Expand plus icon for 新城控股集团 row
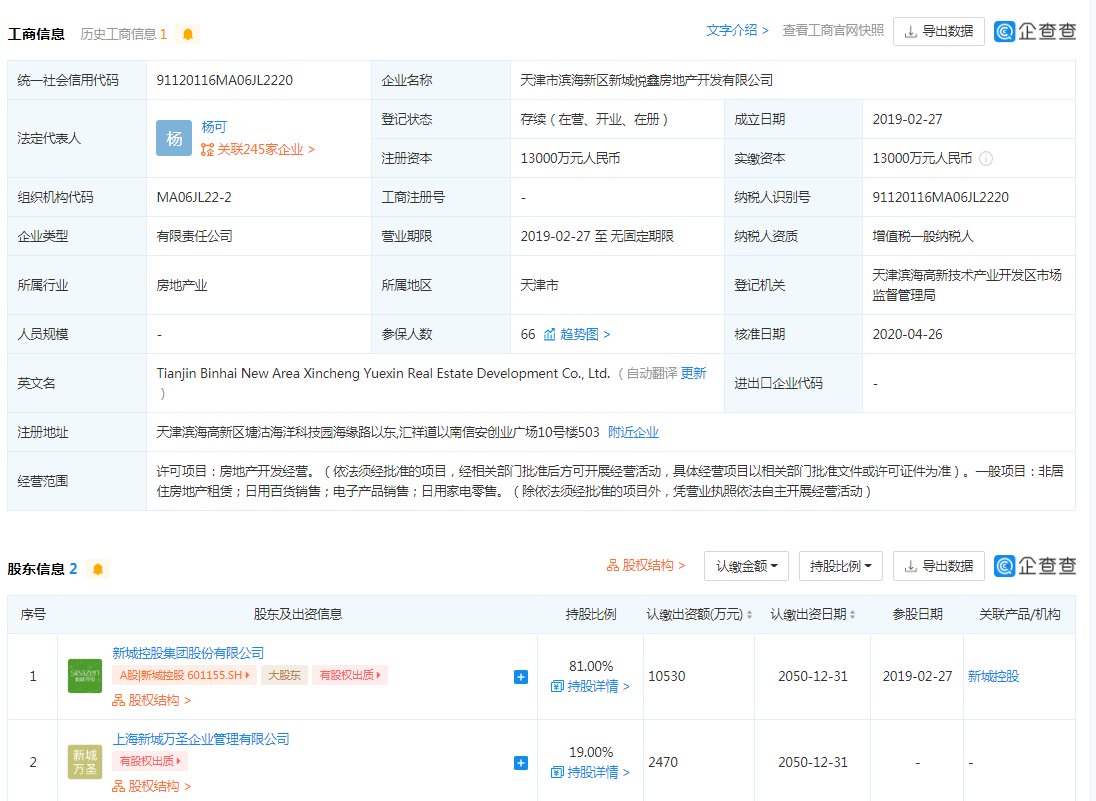This screenshot has height=801, width=1096. click(520, 677)
